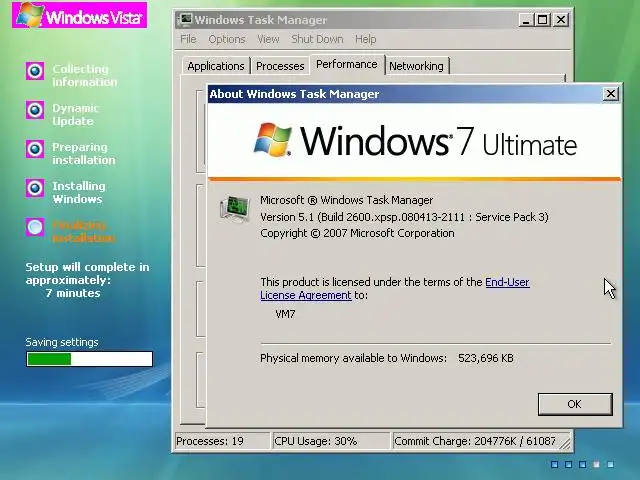Switch to the Networking tab
The image size is (640, 480).
pyautogui.click(x=416, y=66)
